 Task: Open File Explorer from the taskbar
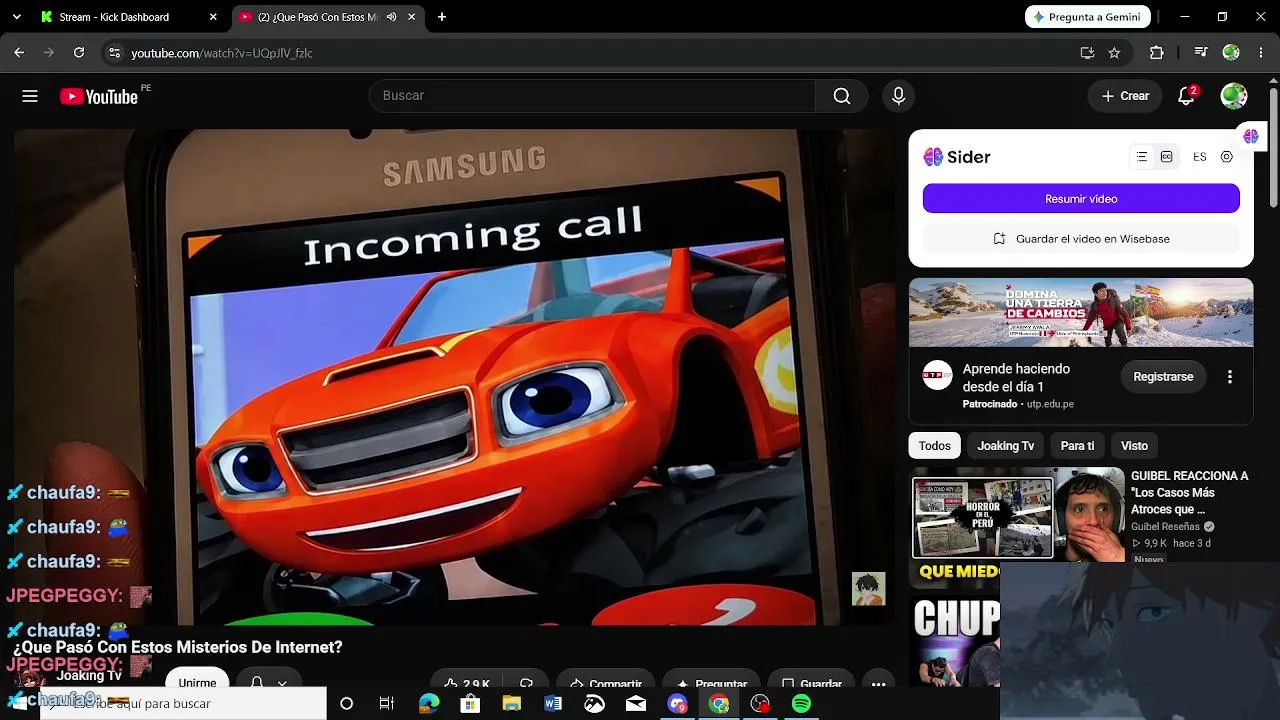(x=511, y=704)
